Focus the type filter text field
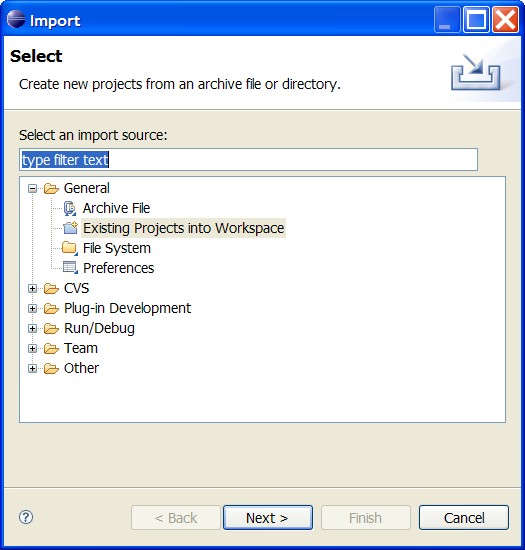The width and height of the screenshot is (525, 550). pos(248,160)
